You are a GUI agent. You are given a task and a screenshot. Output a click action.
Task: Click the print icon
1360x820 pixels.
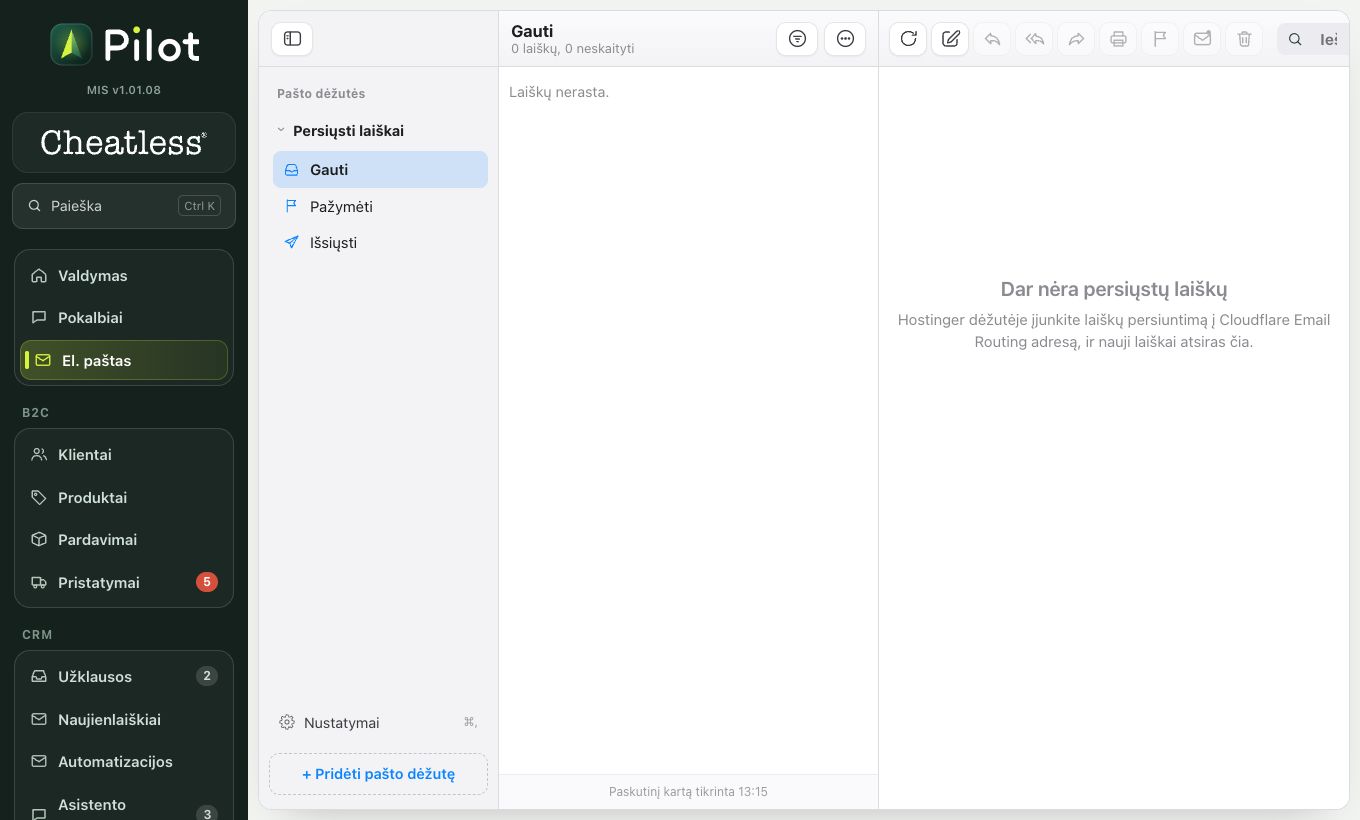1118,39
